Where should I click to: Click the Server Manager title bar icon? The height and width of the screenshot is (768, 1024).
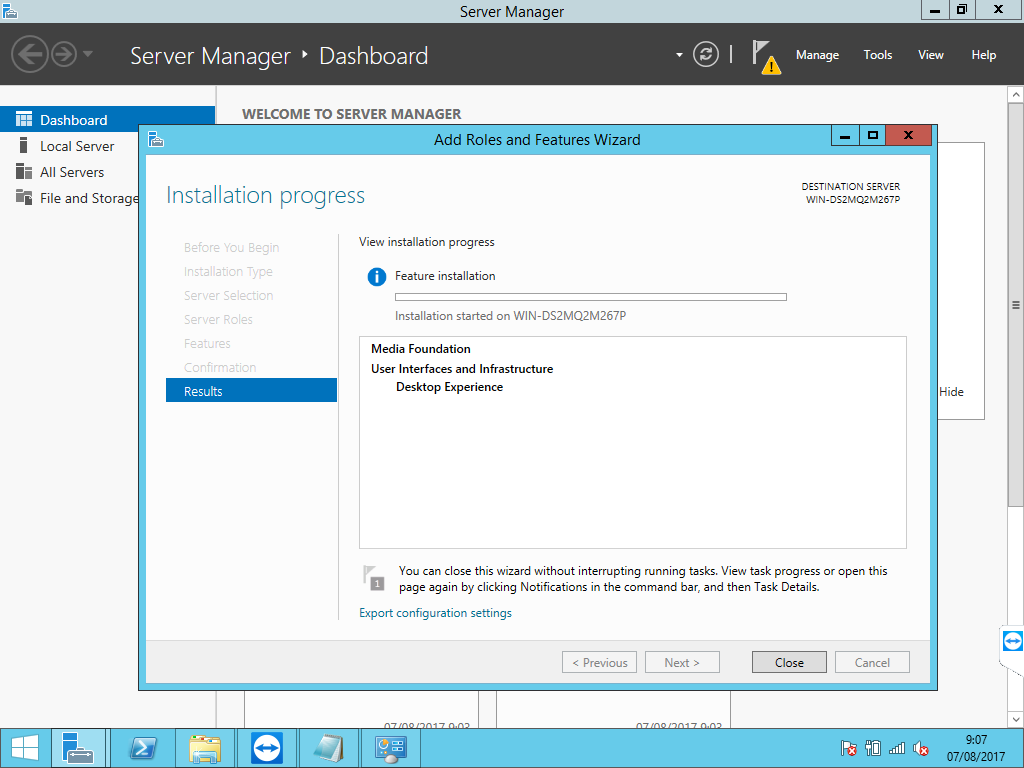pos(9,10)
